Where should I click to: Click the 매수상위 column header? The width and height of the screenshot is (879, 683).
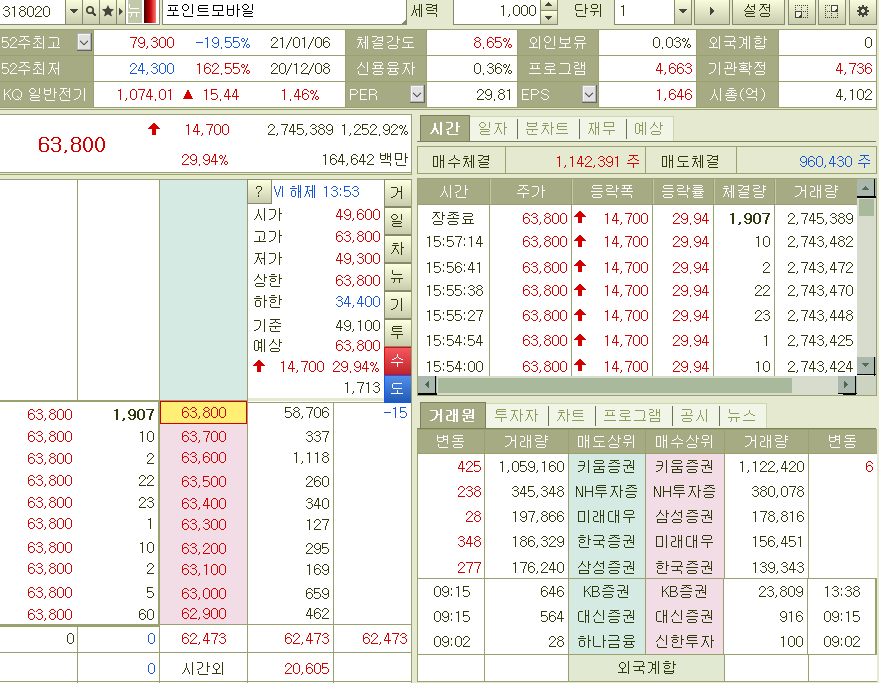pyautogui.click(x=684, y=442)
